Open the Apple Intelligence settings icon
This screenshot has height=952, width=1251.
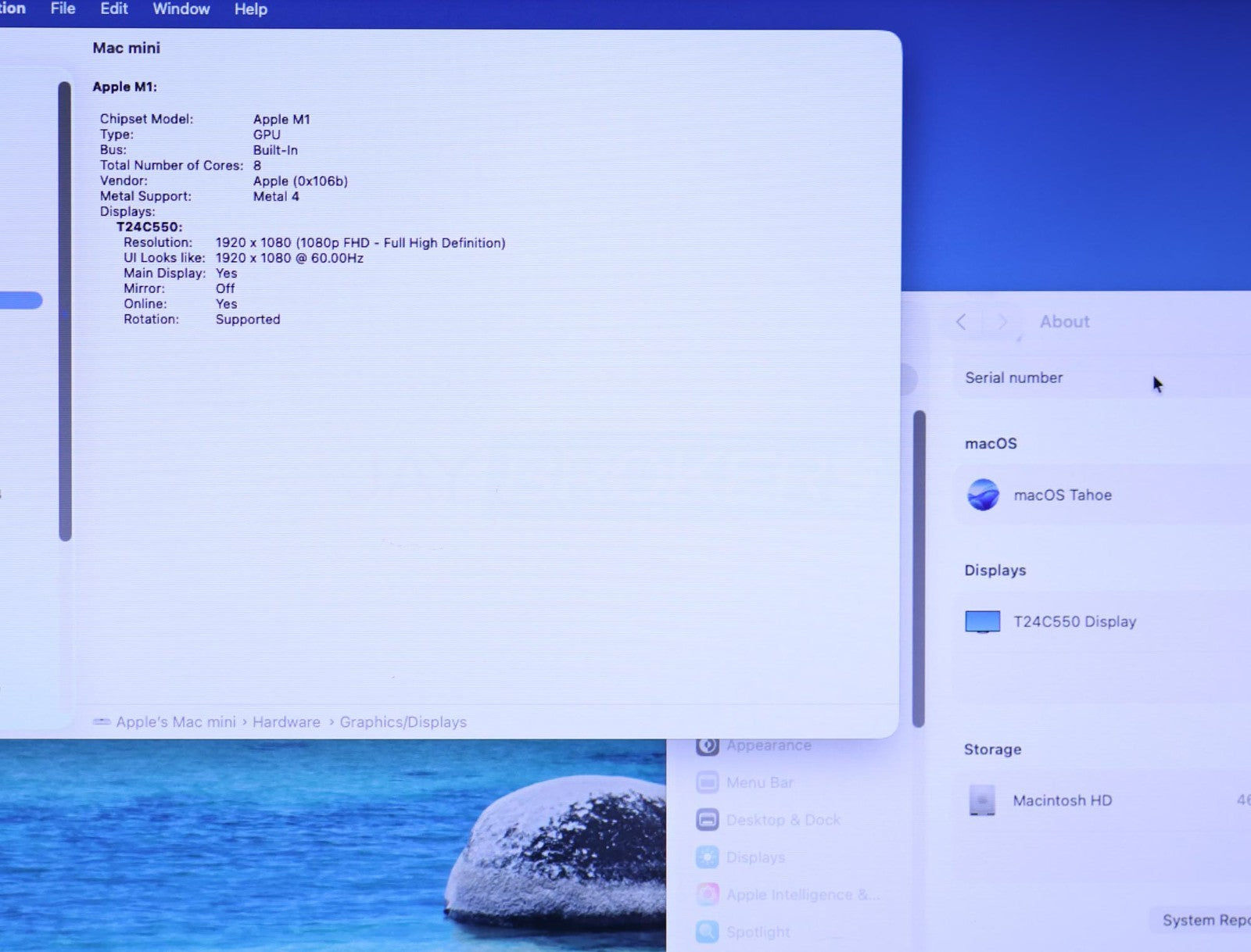pos(708,894)
